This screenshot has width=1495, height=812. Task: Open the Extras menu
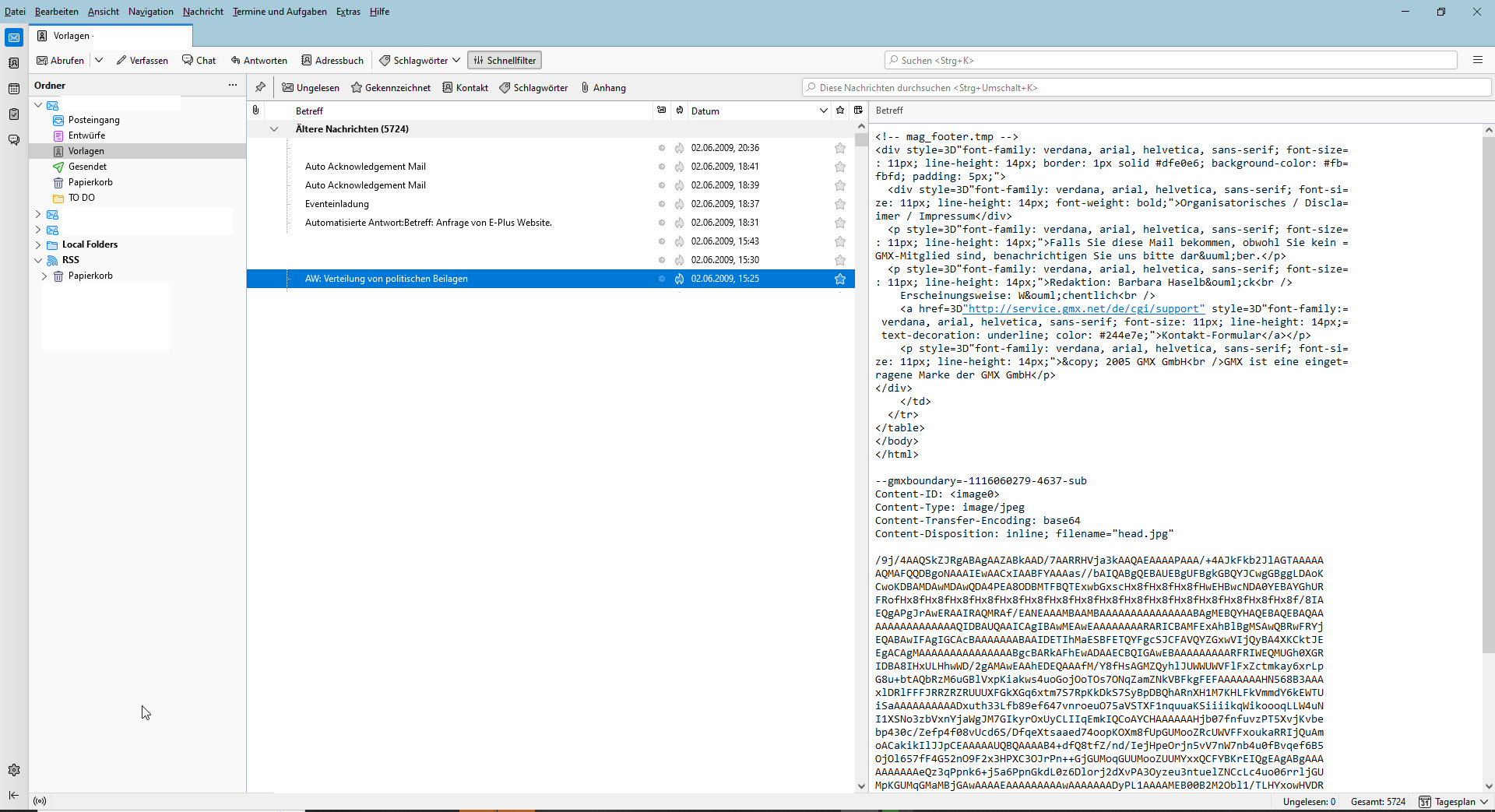[x=348, y=12]
